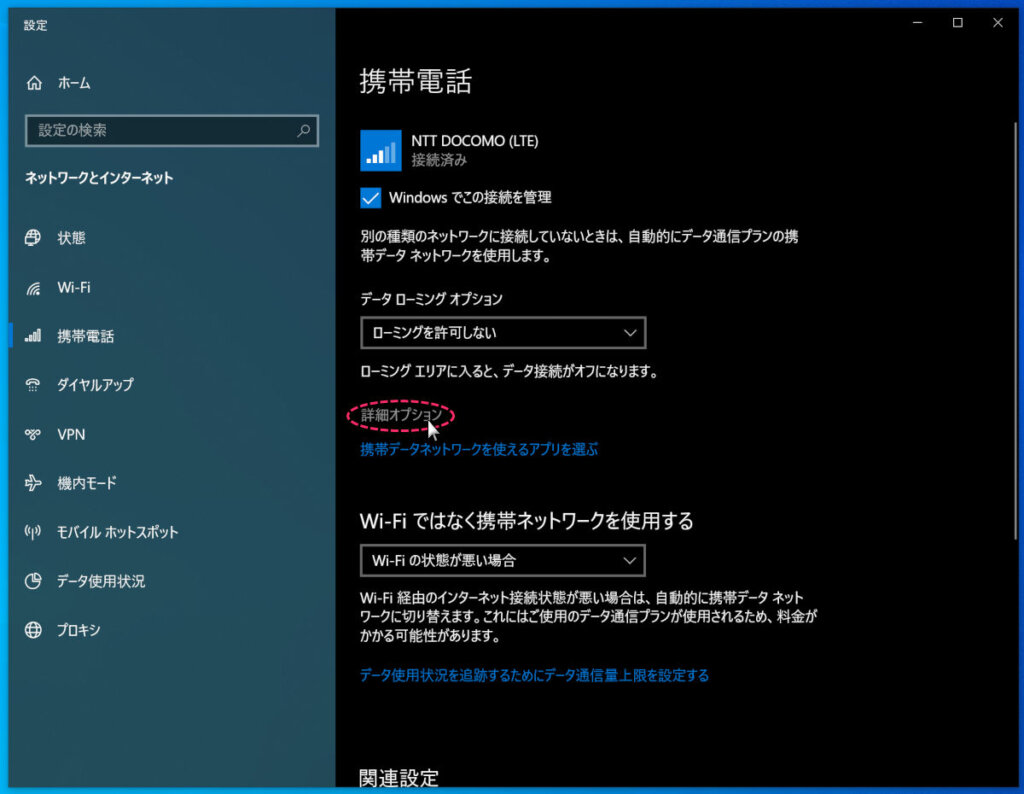Open 携帯データネットワークを使えるアプリを選ぶ
Image resolution: width=1024 pixels, height=794 pixels.
click(477, 449)
